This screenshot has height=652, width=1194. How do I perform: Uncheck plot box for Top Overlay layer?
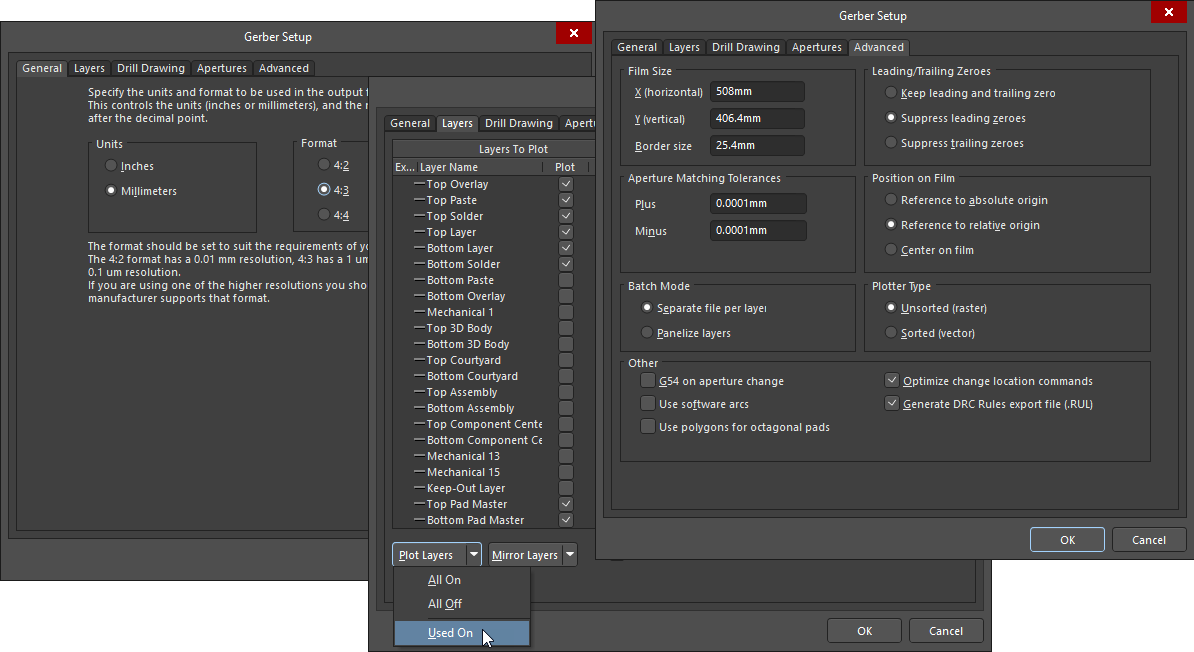coord(566,184)
